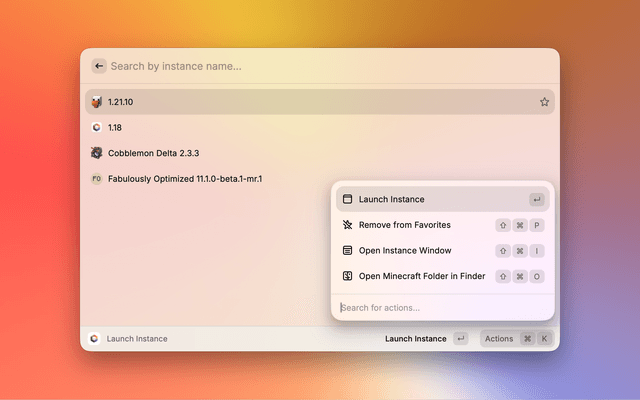Image resolution: width=640 pixels, height=400 pixels.
Task: Select Open Minecraft Folder in Finder entry
Action: click(422, 276)
